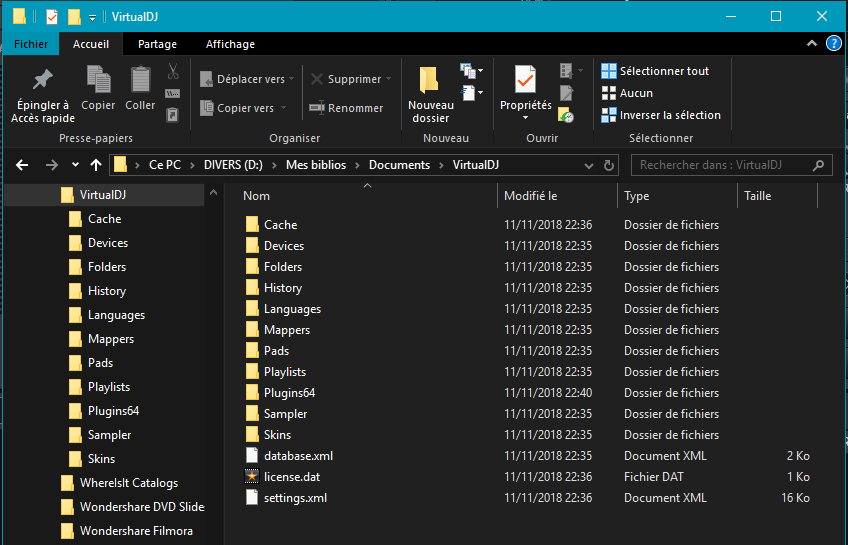The width and height of the screenshot is (848, 545).
Task: Select the Skins folder in the file list
Action: coord(277,435)
